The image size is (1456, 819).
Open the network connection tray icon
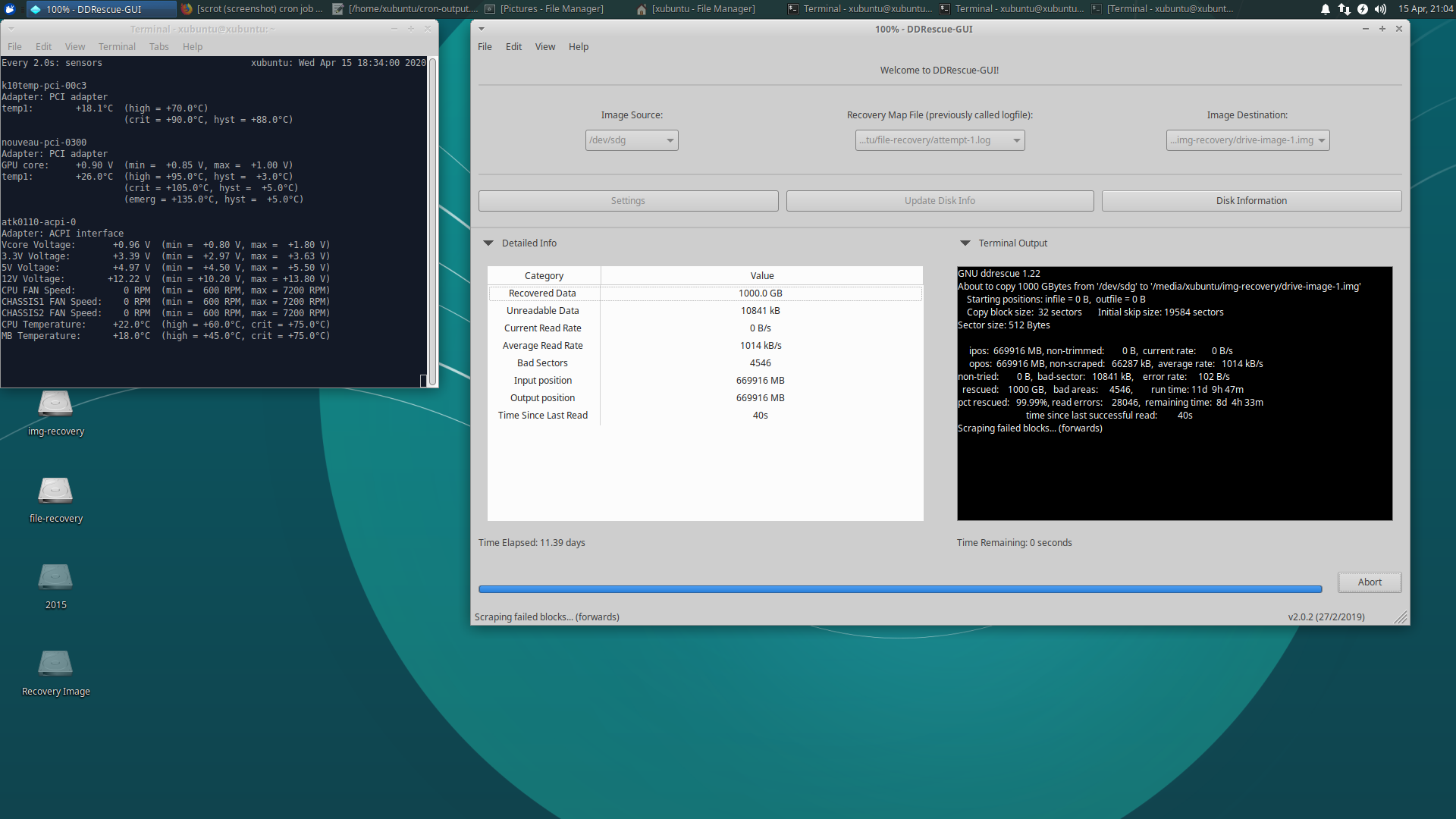(x=1344, y=9)
